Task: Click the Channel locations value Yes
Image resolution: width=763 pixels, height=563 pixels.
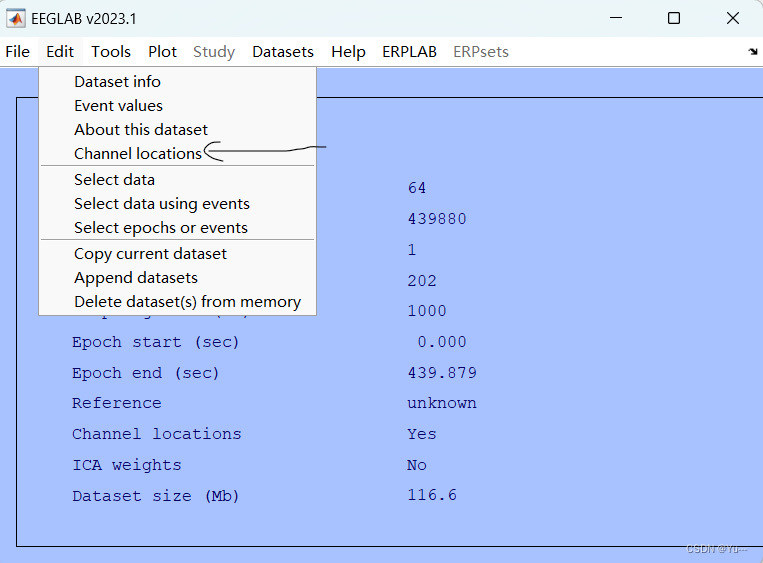Action: [422, 434]
